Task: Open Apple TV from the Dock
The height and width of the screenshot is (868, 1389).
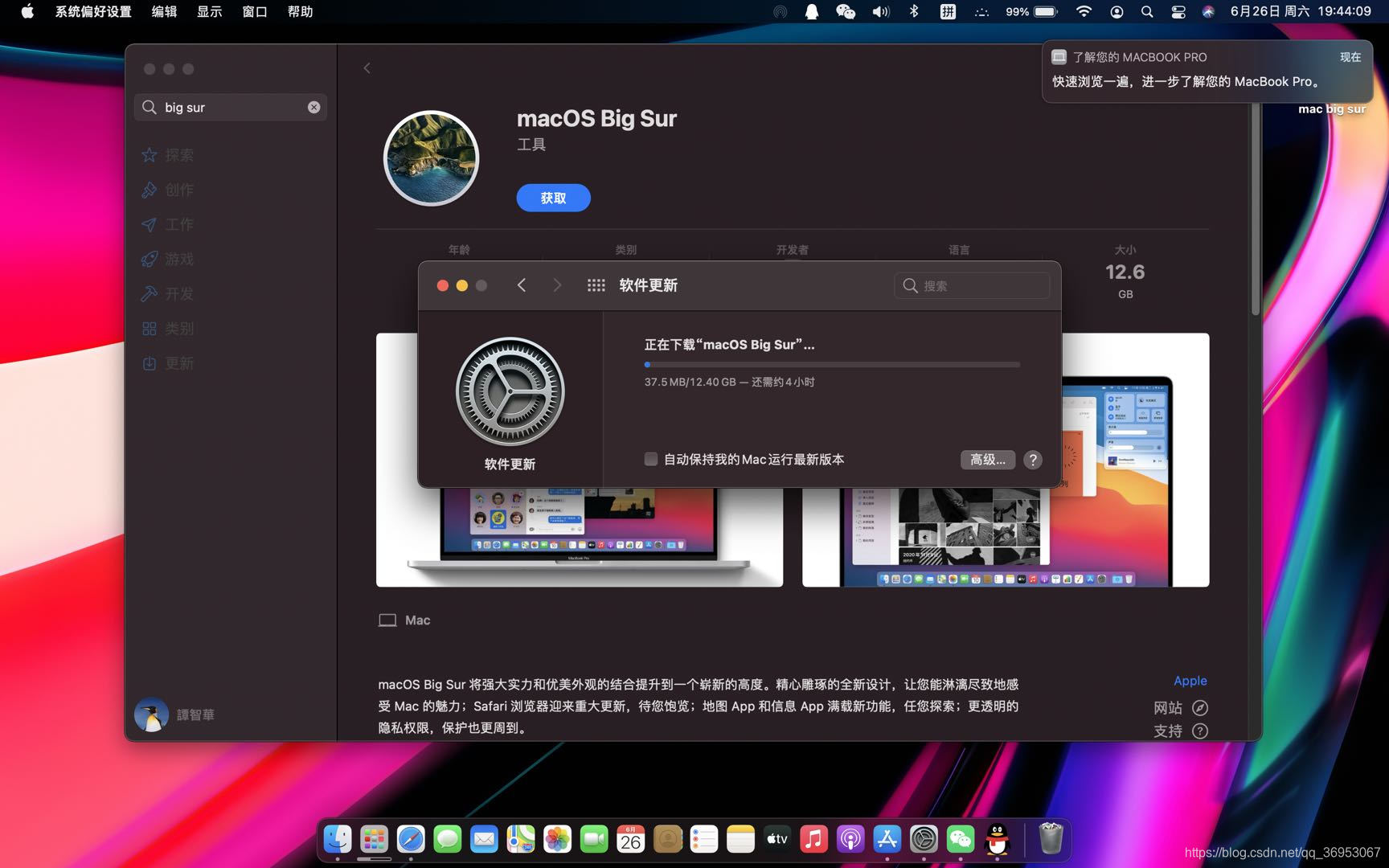Action: pyautogui.click(x=777, y=840)
